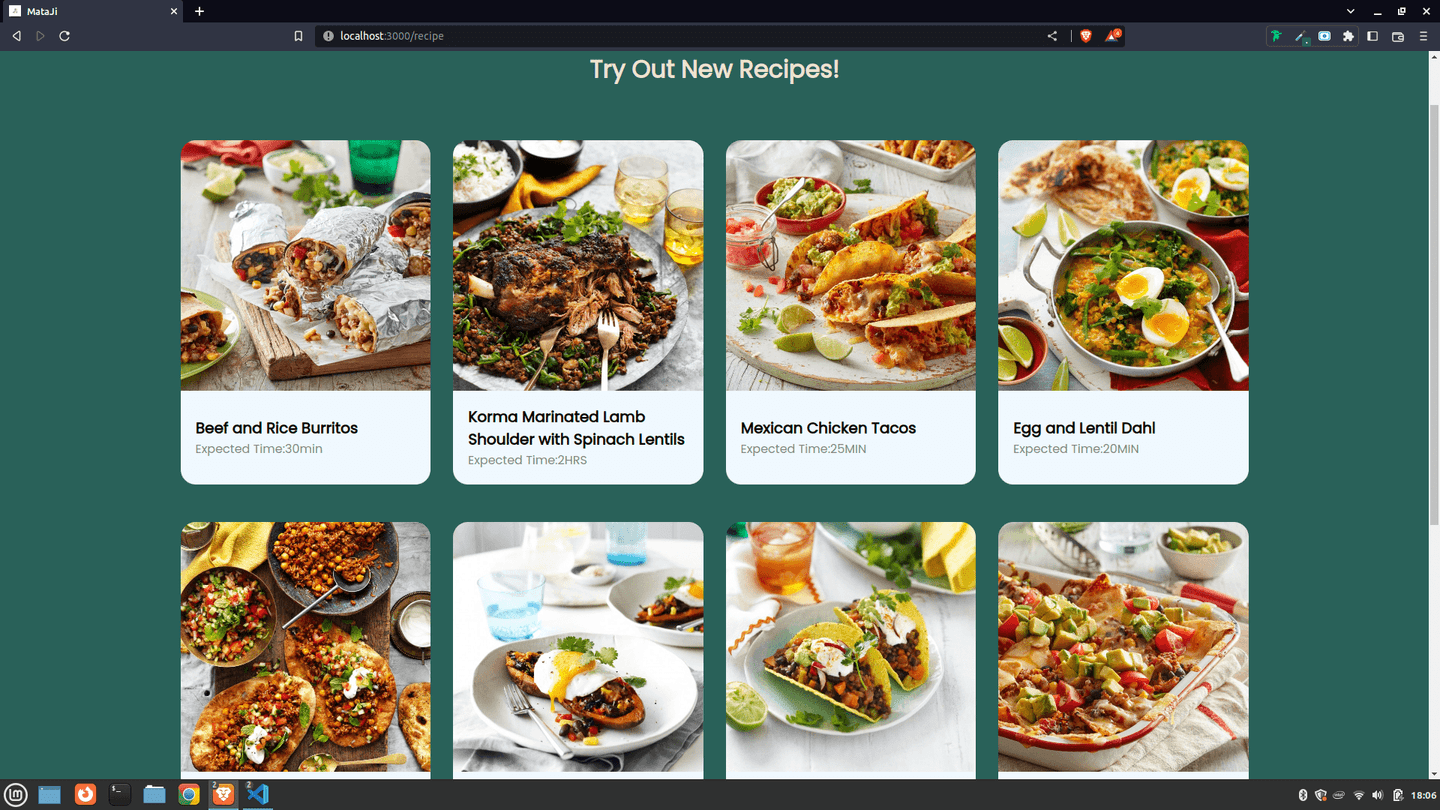
Task: Open the Beef and Rice Burritos image
Action: tap(306, 265)
